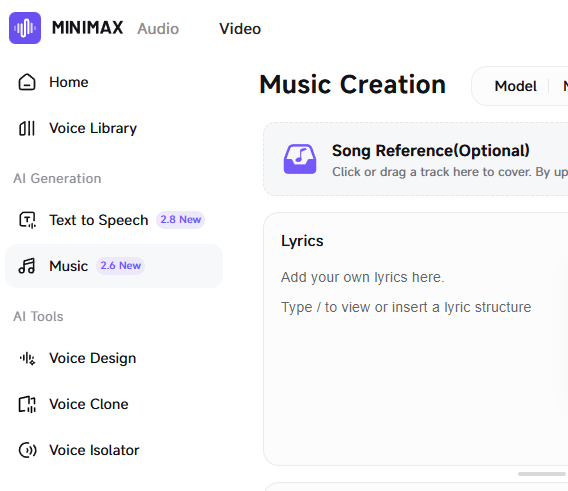The width and height of the screenshot is (568, 491).
Task: Click the horizontal scrollbar below Lyrics panel
Action: (542, 474)
